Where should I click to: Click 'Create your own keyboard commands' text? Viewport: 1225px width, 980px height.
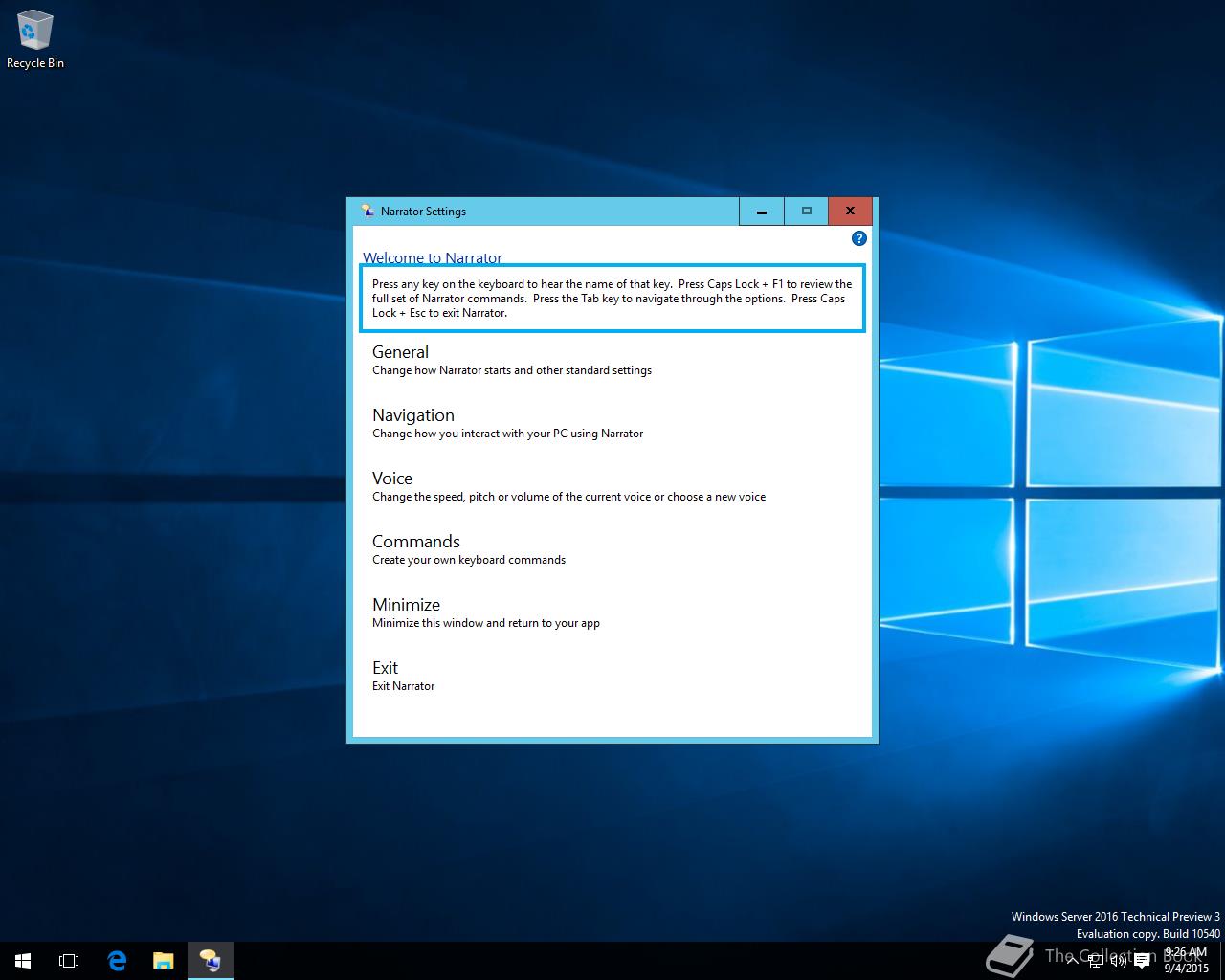pyautogui.click(x=469, y=560)
